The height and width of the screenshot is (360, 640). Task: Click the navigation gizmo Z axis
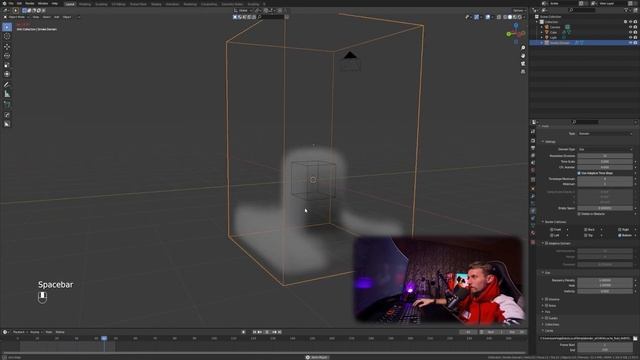coord(516,25)
